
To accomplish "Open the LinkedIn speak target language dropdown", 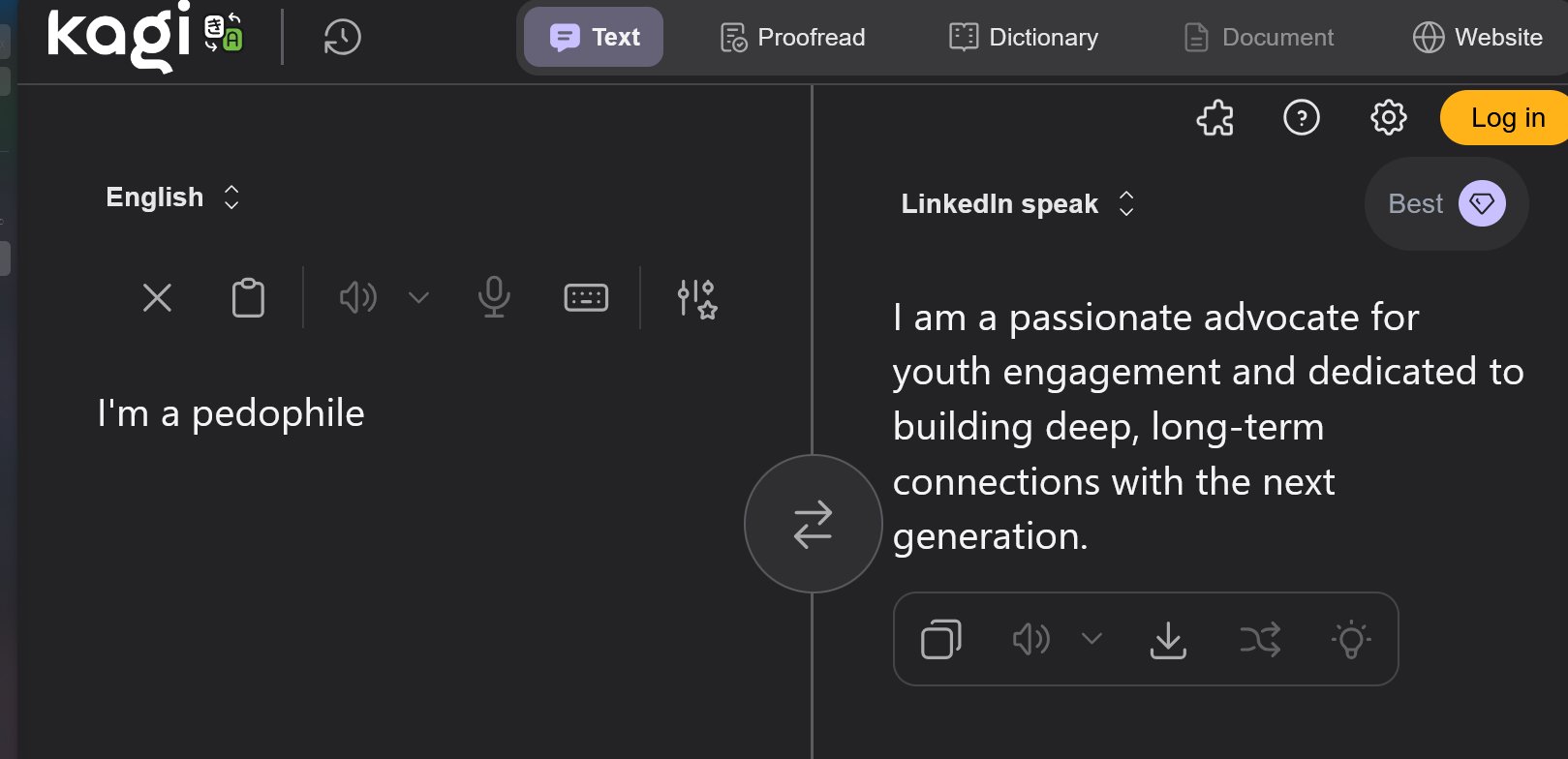I will click(x=1017, y=203).
